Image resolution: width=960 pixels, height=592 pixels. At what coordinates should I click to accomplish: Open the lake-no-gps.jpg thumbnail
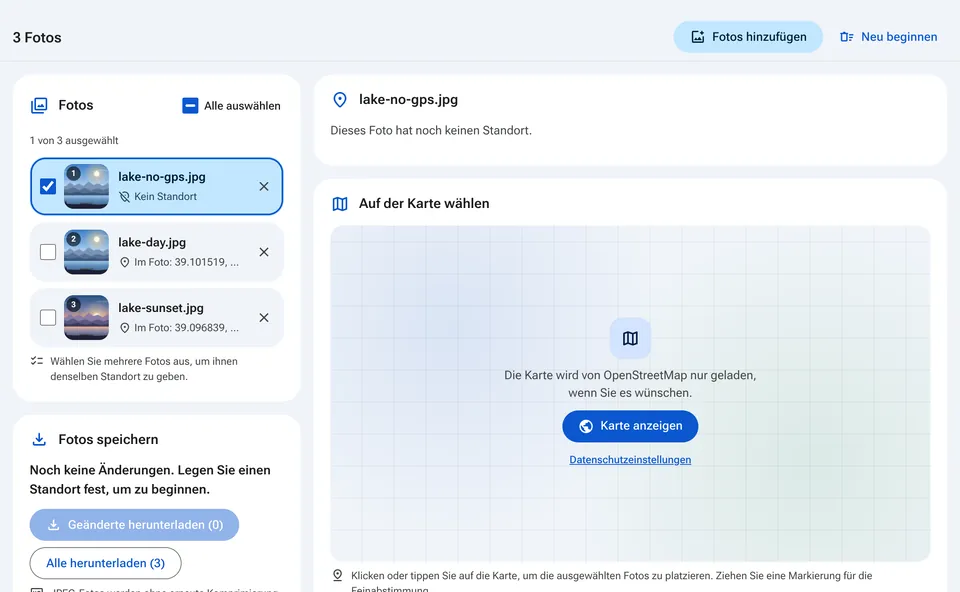[x=86, y=186]
